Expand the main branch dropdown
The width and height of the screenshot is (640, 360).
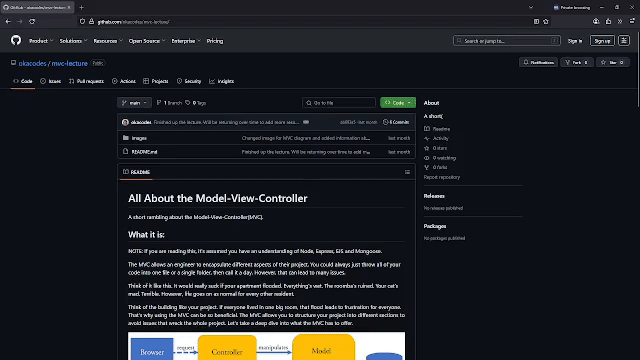[134, 103]
